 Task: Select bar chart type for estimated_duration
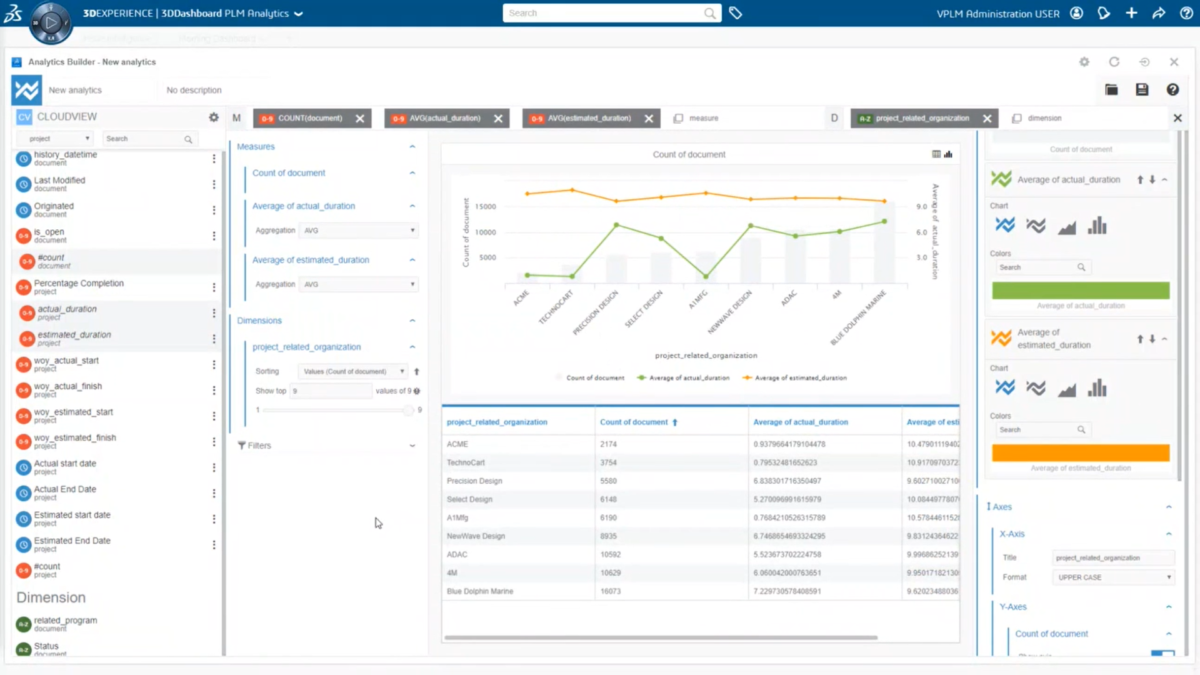[1097, 387]
